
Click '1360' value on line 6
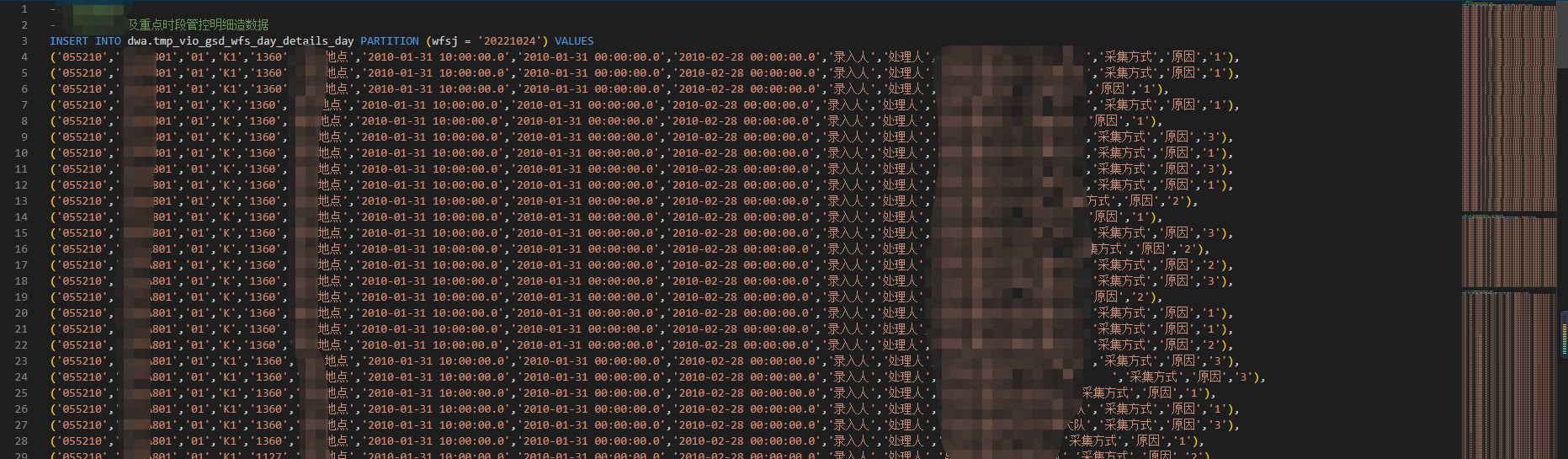click(268, 88)
